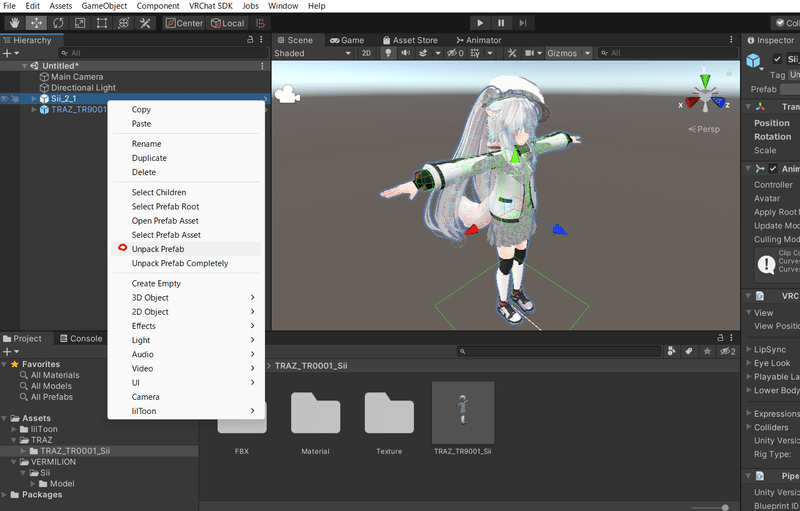Expand TRAZ_TR9001 hierarchy item
Screen dimensions: 800x511
[x=34, y=110]
